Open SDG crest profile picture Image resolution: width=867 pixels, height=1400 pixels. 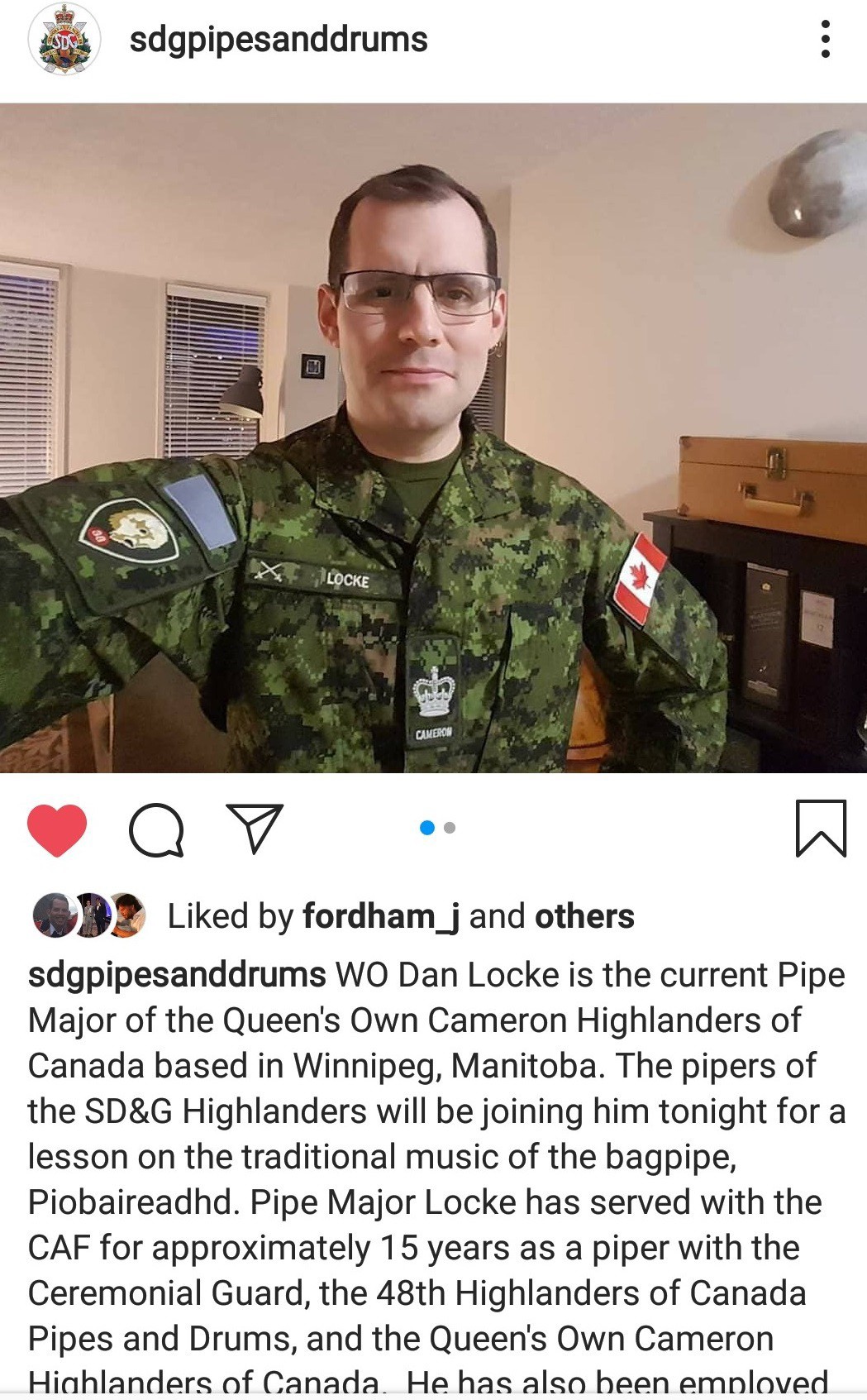(64, 40)
